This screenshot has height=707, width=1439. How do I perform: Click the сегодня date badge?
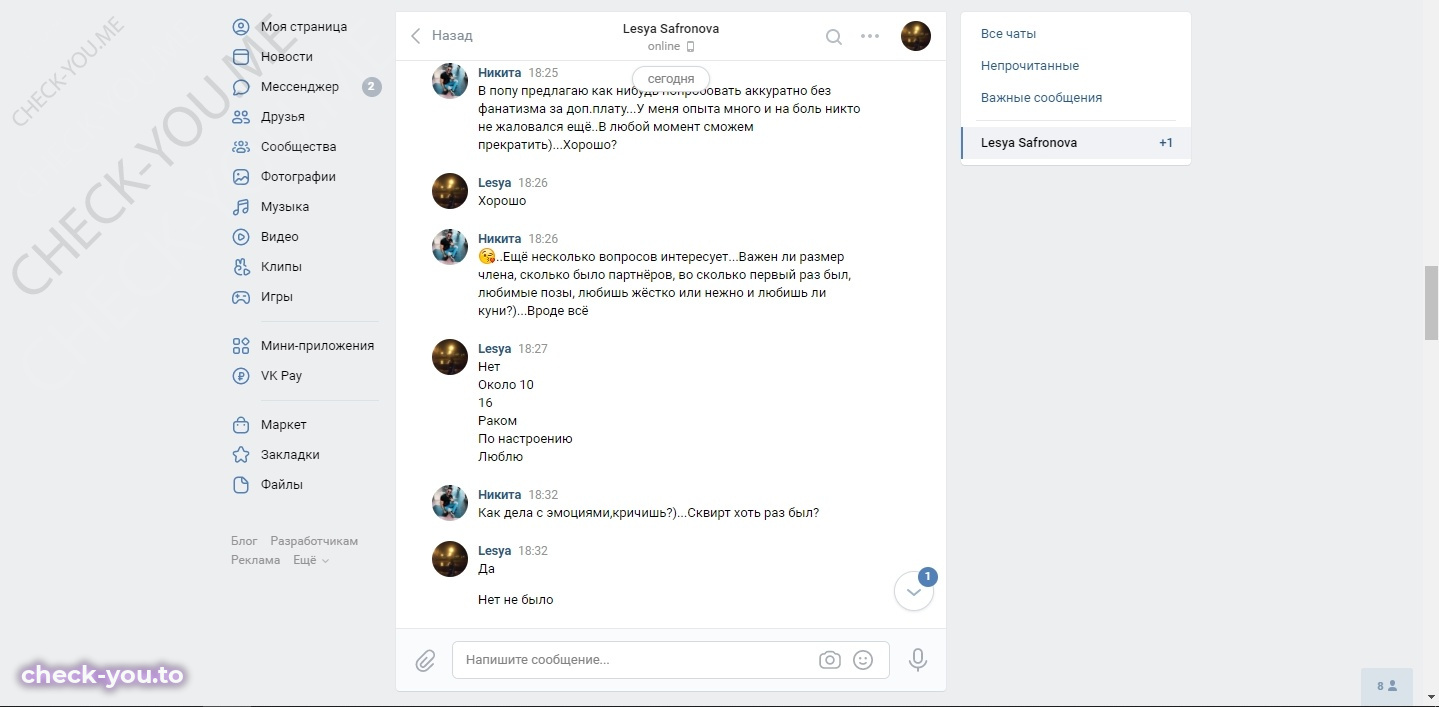[671, 78]
